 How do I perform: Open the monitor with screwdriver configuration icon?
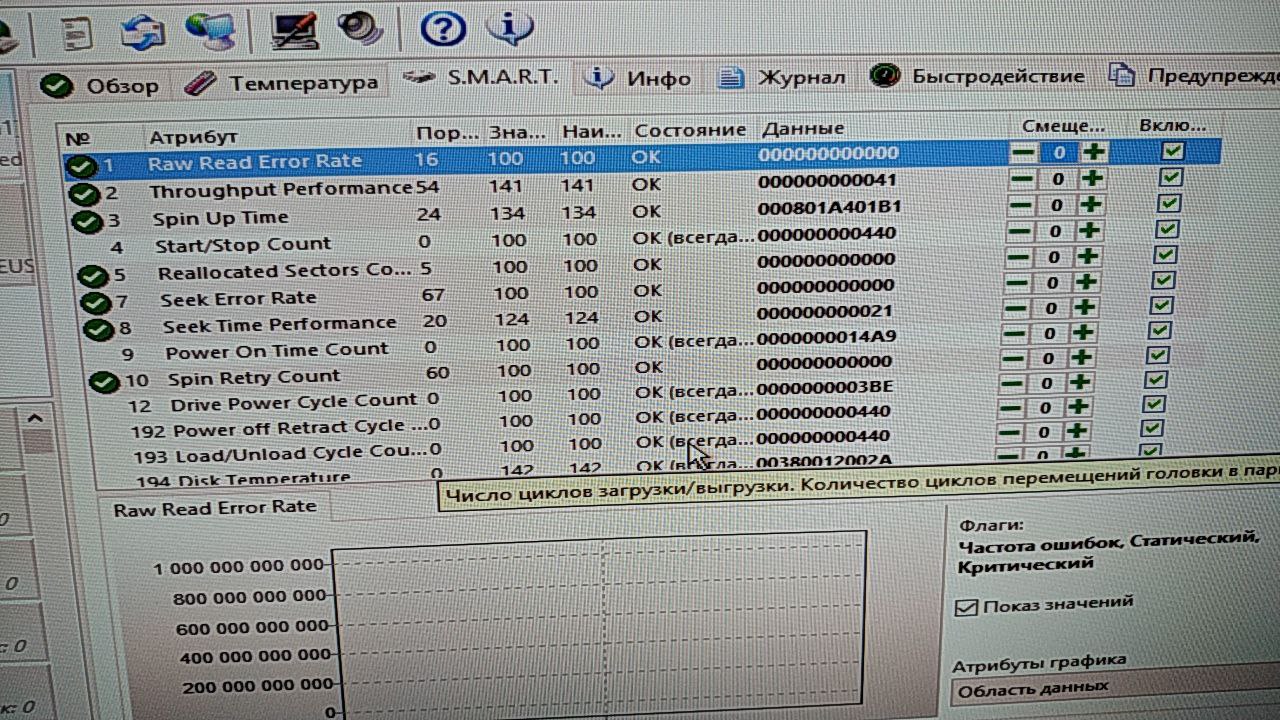295,29
